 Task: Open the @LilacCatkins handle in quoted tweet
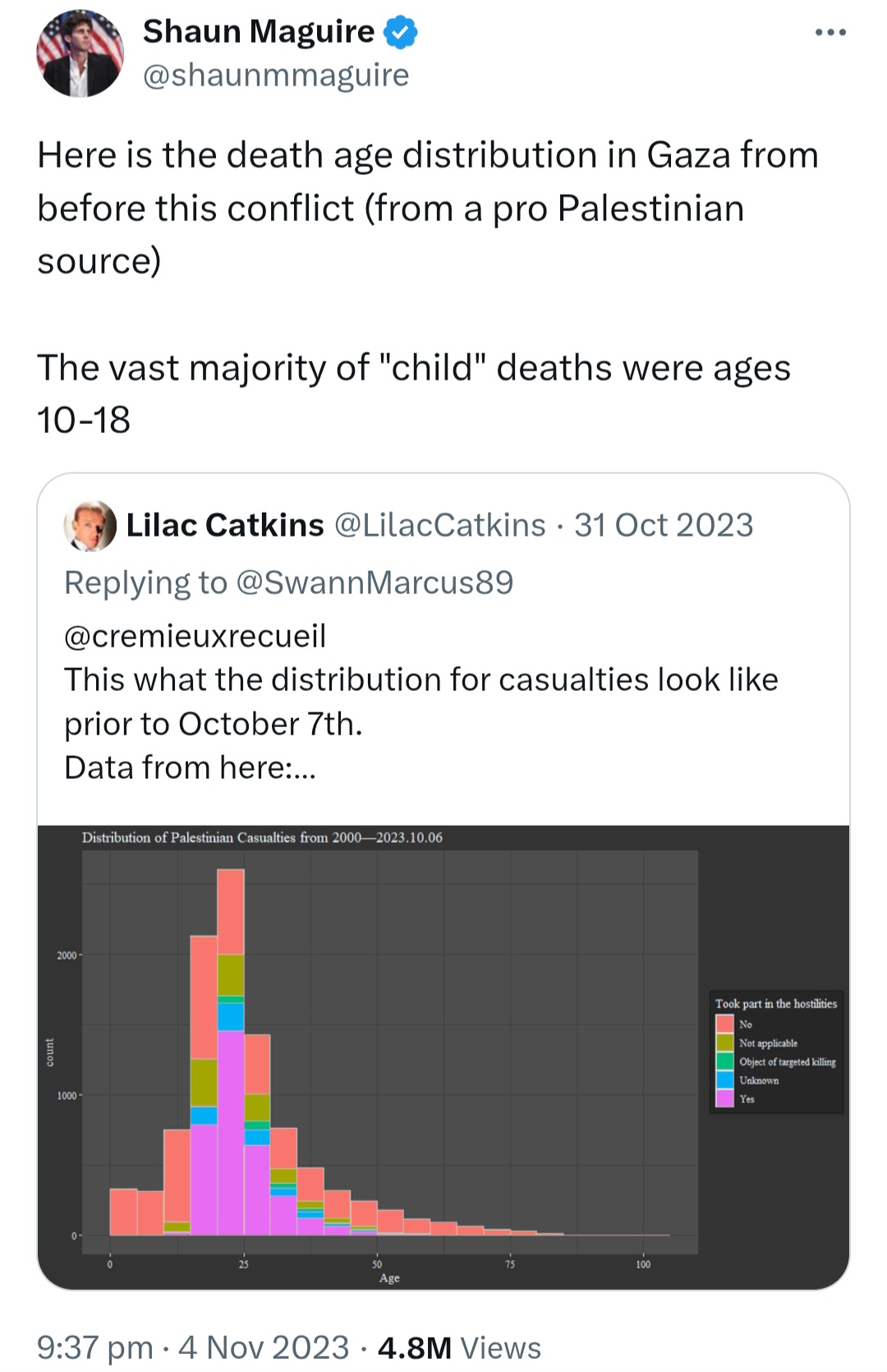(x=440, y=525)
